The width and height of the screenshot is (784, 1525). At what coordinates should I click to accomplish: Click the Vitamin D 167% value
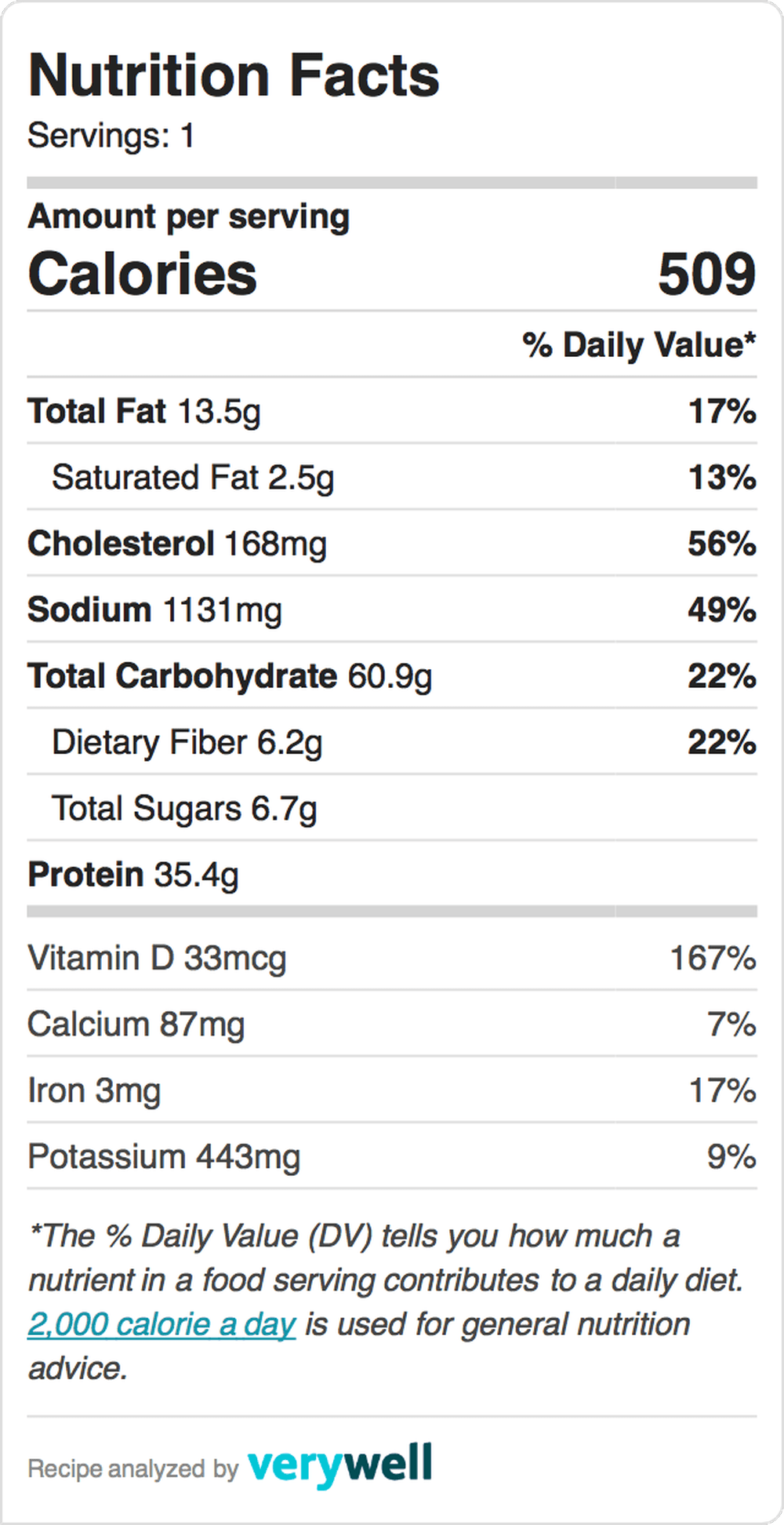coord(713,958)
